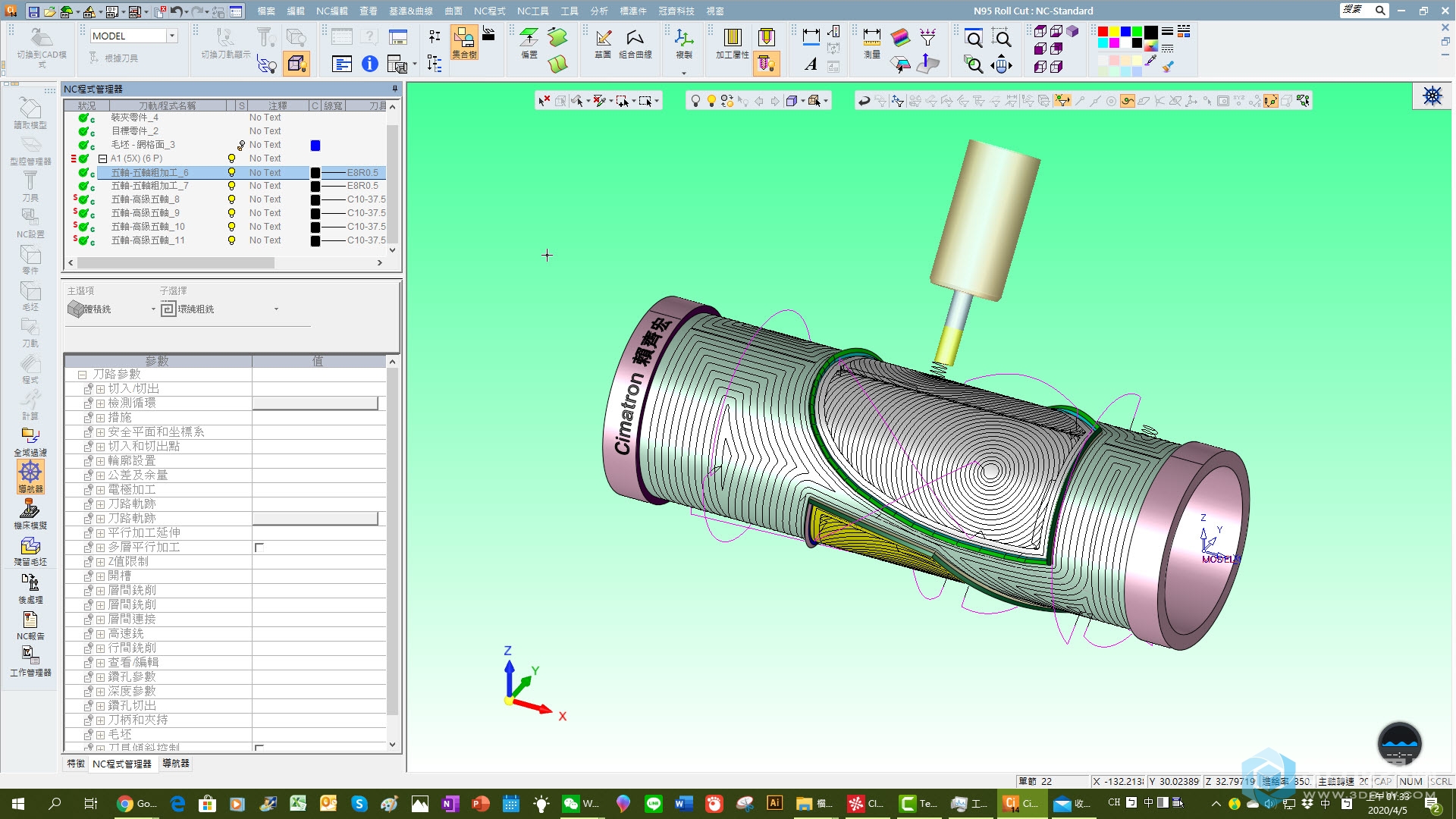This screenshot has width=1456, height=819.
Task: Select the 基準&曲線 menu item
Action: pos(409,10)
